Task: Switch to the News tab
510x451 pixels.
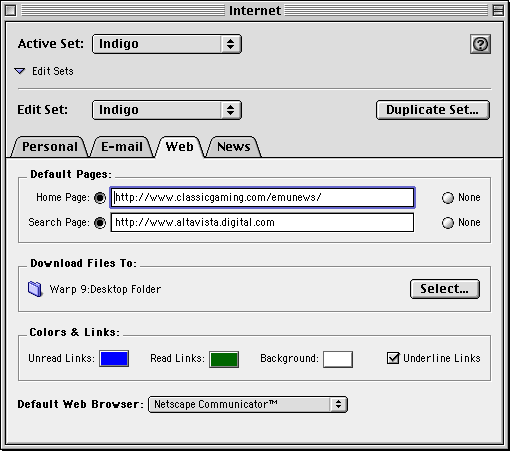Action: [234, 147]
